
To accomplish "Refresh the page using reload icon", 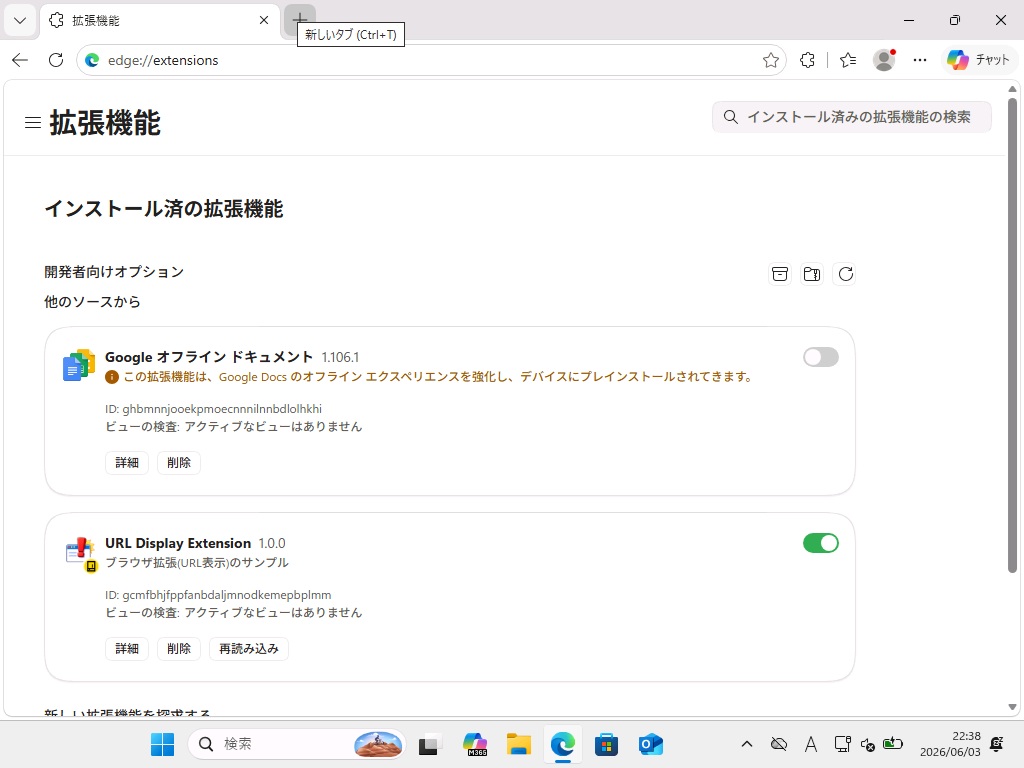I will (56, 60).
